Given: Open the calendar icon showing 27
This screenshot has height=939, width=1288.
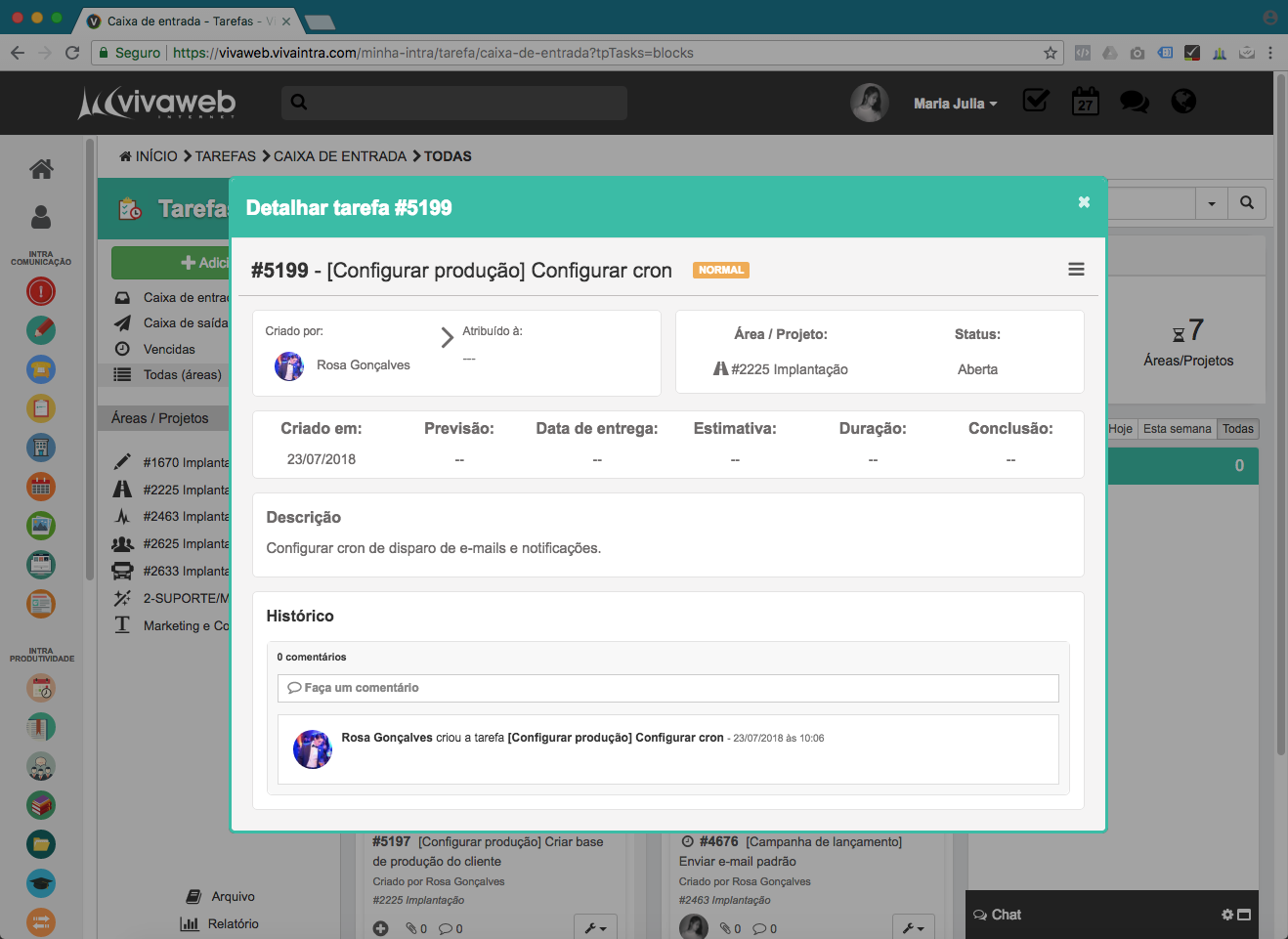Looking at the screenshot, I should [x=1085, y=102].
